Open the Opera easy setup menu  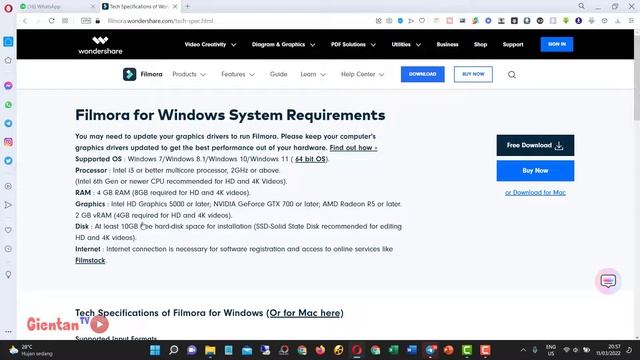coord(631,21)
